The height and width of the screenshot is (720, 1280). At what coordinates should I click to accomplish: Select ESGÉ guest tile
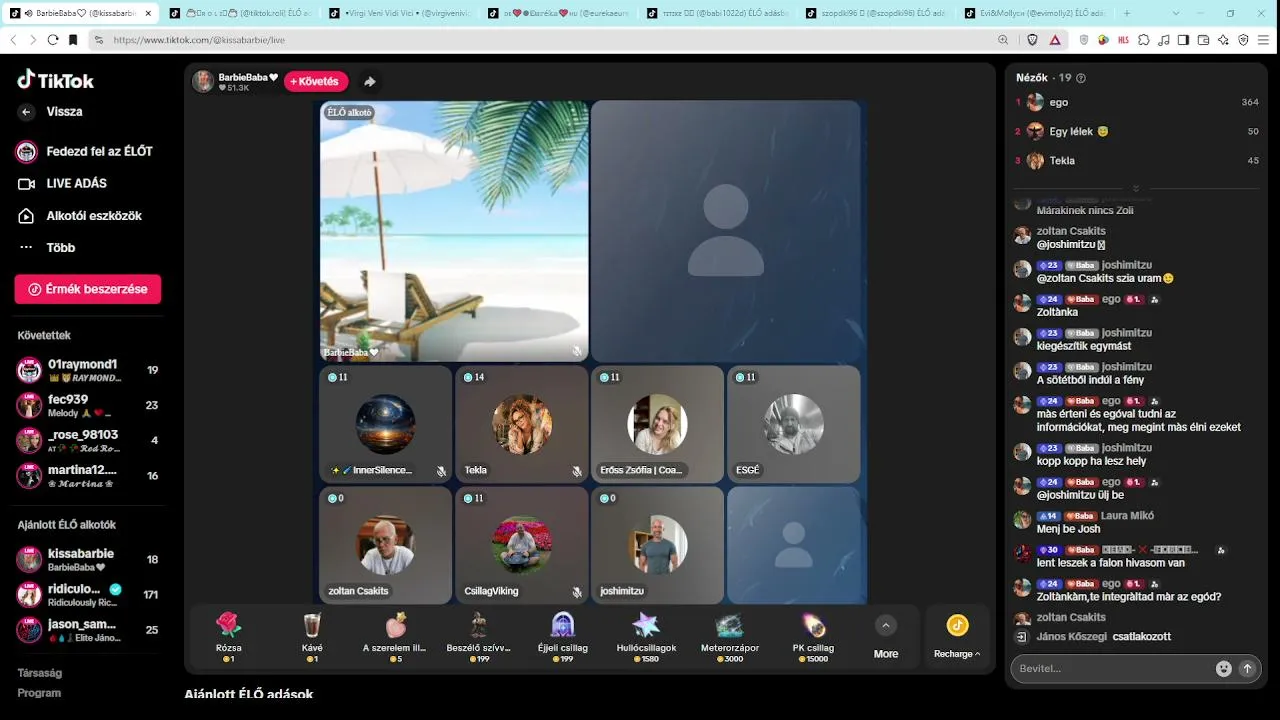click(x=793, y=424)
